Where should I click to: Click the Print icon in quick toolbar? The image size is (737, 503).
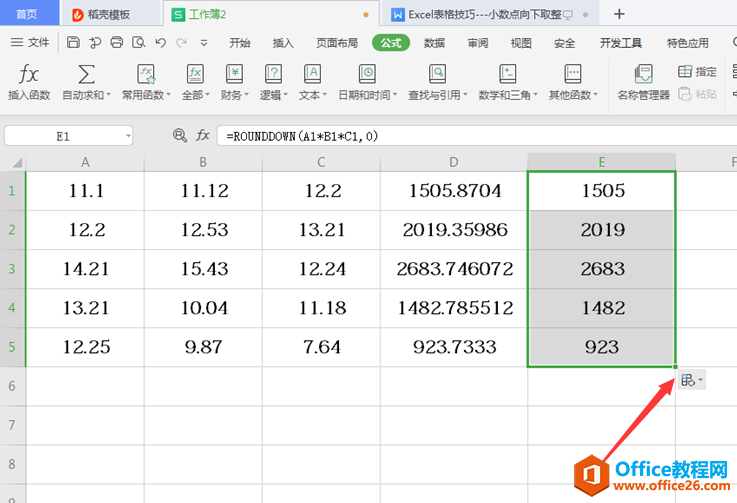point(117,43)
